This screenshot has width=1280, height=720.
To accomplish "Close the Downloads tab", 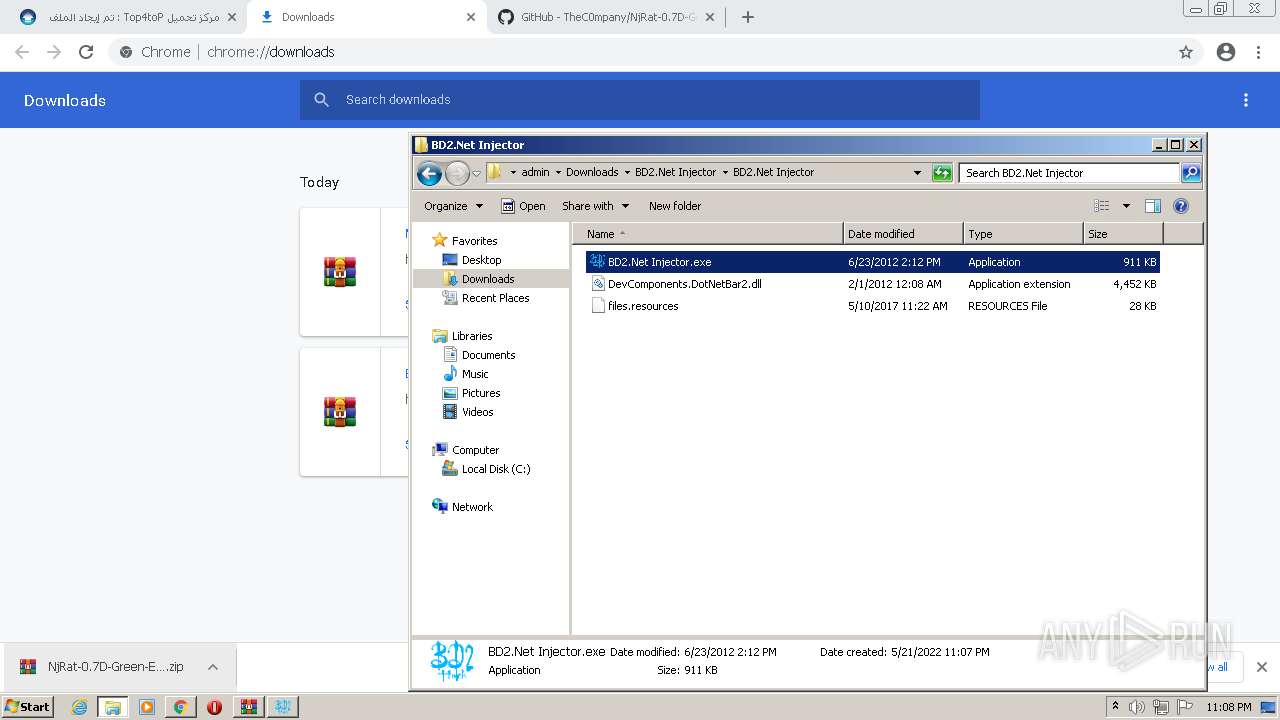I will coord(471,17).
